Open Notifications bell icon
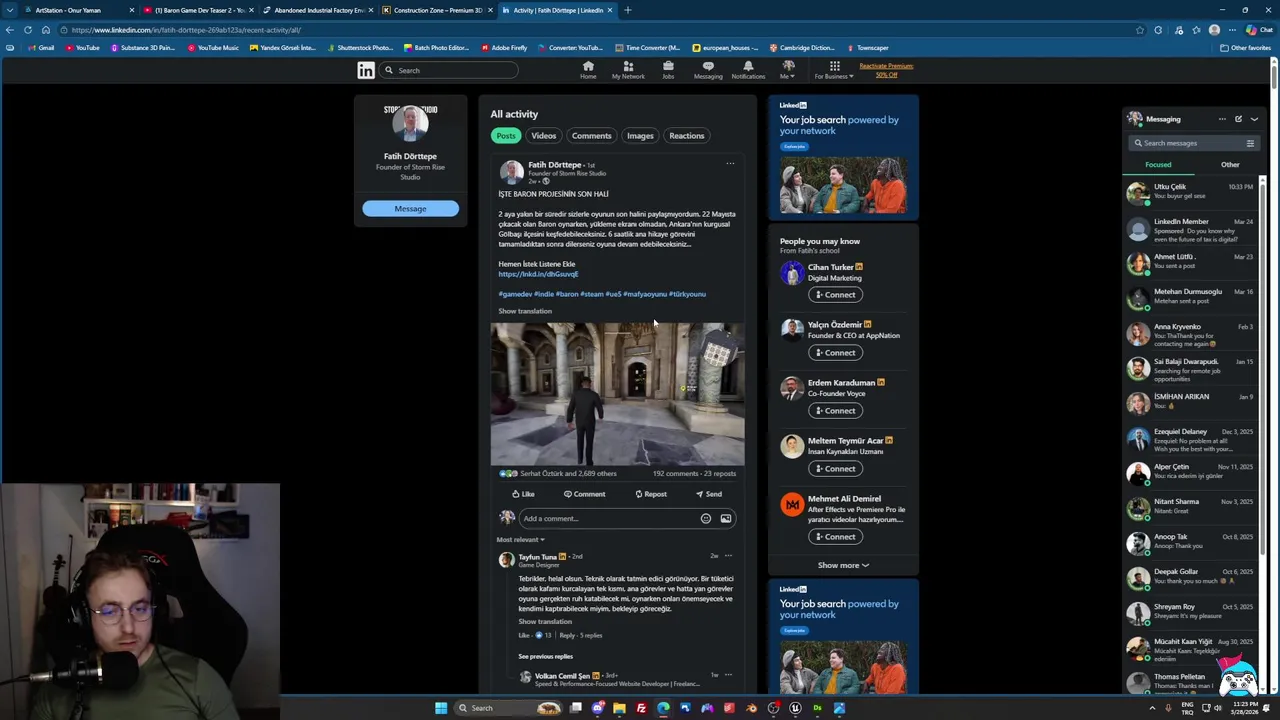The width and height of the screenshot is (1280, 720). [x=748, y=69]
